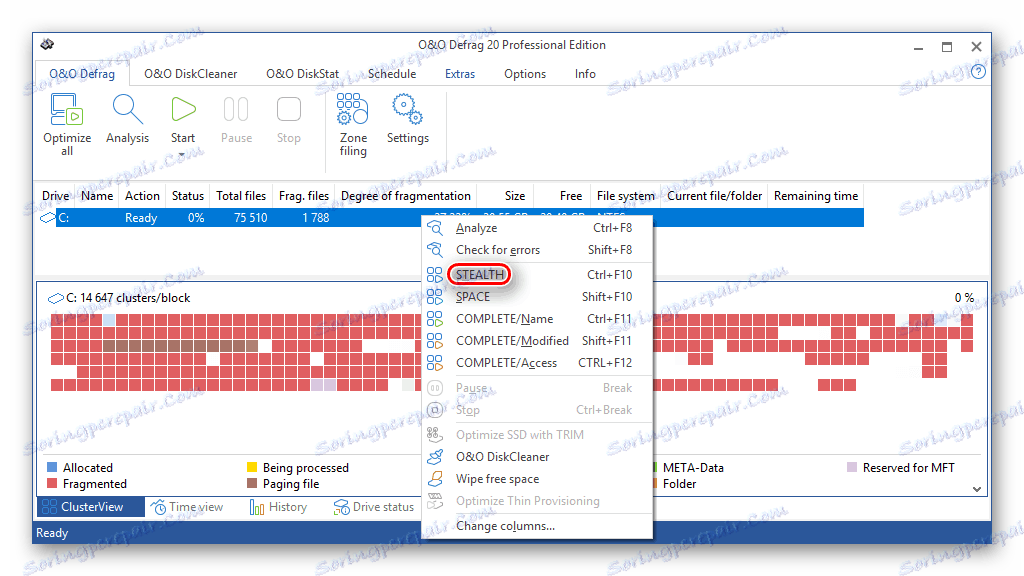Screen dimensions: 1024x576
Task: Click C: 14 647 clusters/block label
Action: [128, 298]
